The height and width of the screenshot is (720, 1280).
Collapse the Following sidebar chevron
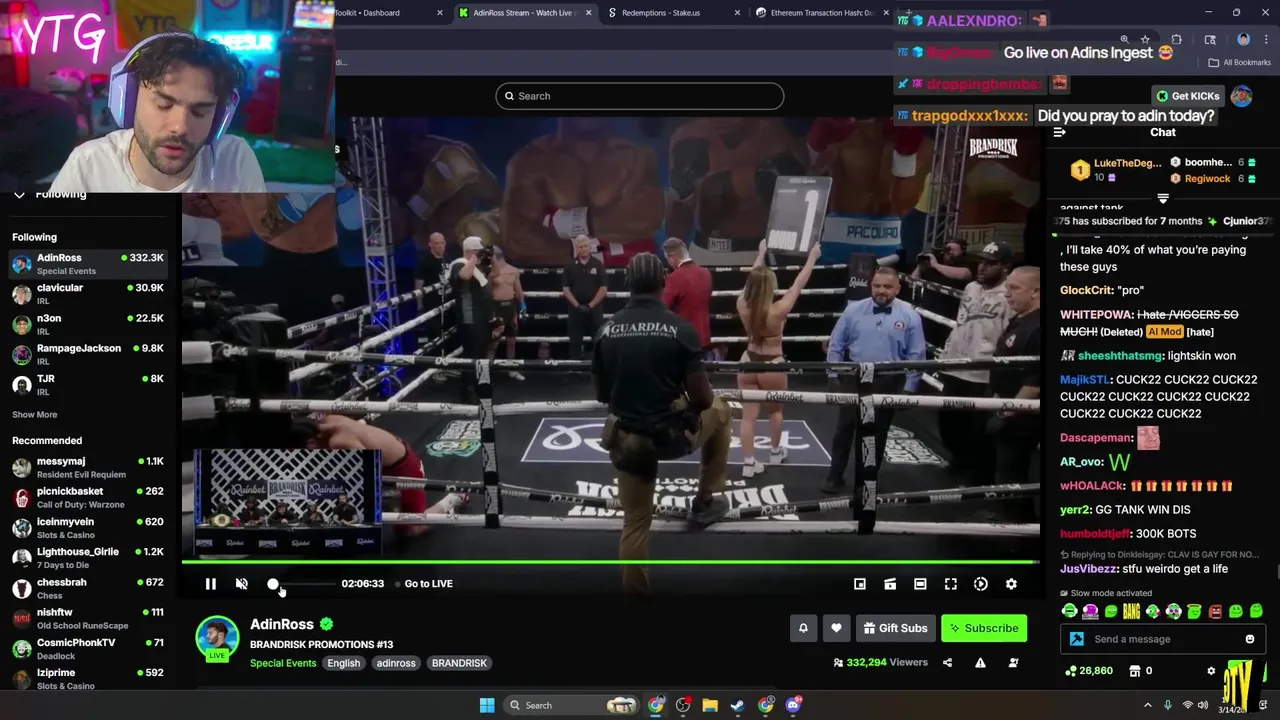pyautogui.click(x=19, y=194)
